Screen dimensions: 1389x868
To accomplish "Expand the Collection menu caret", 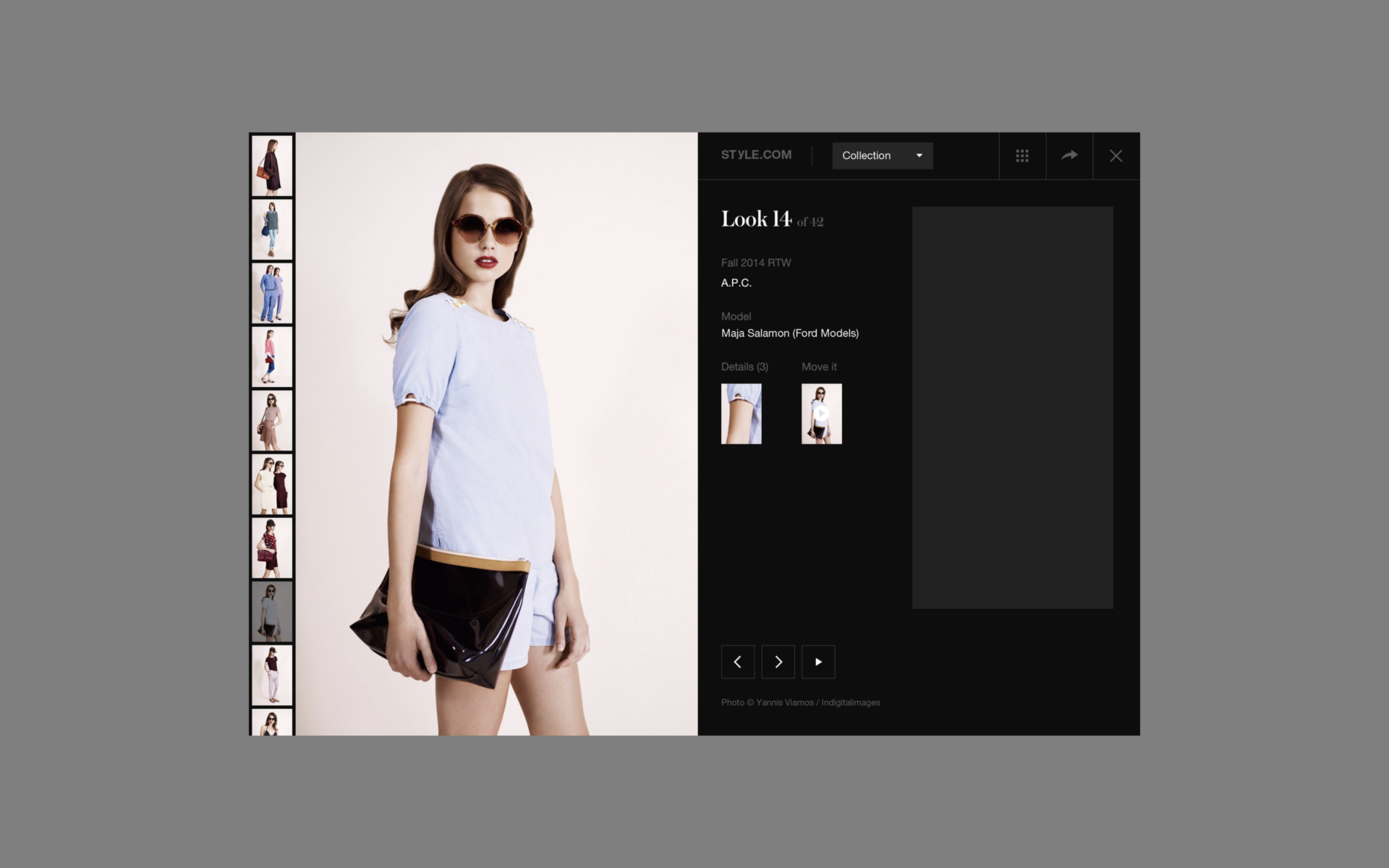I will [x=919, y=156].
